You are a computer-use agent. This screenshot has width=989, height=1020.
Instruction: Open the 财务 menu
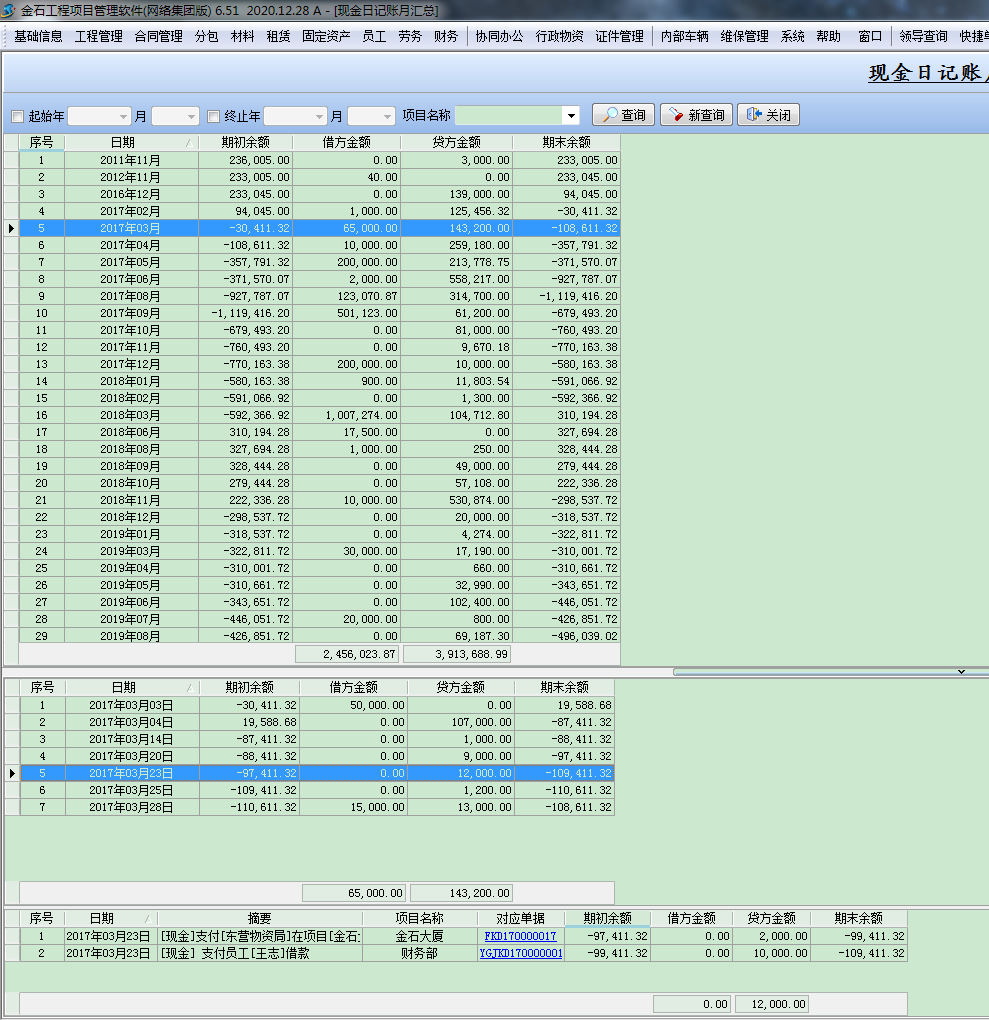pyautogui.click(x=446, y=36)
